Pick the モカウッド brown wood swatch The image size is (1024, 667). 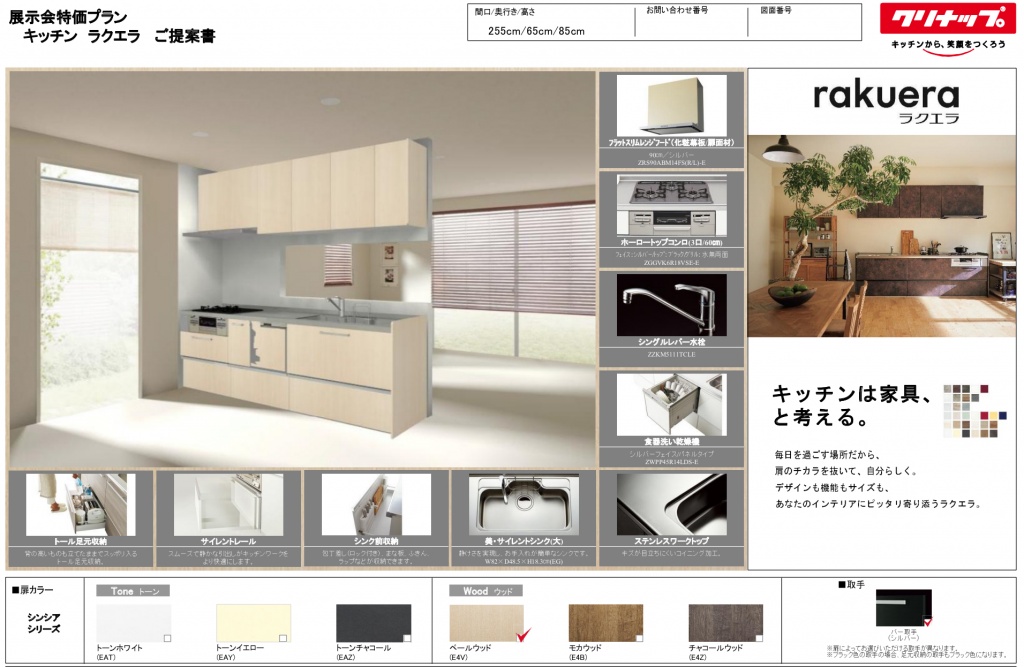tap(606, 623)
